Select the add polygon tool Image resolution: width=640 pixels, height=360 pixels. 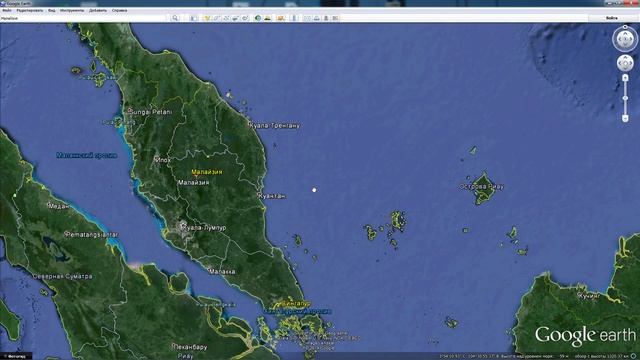coord(217,18)
